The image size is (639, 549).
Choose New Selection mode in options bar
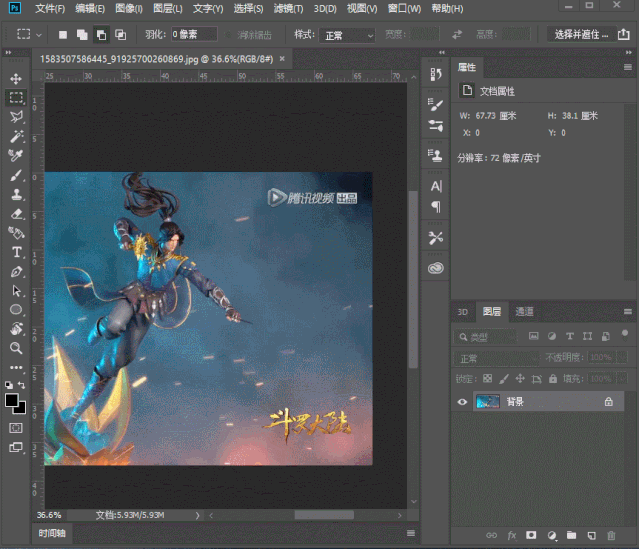[63, 35]
